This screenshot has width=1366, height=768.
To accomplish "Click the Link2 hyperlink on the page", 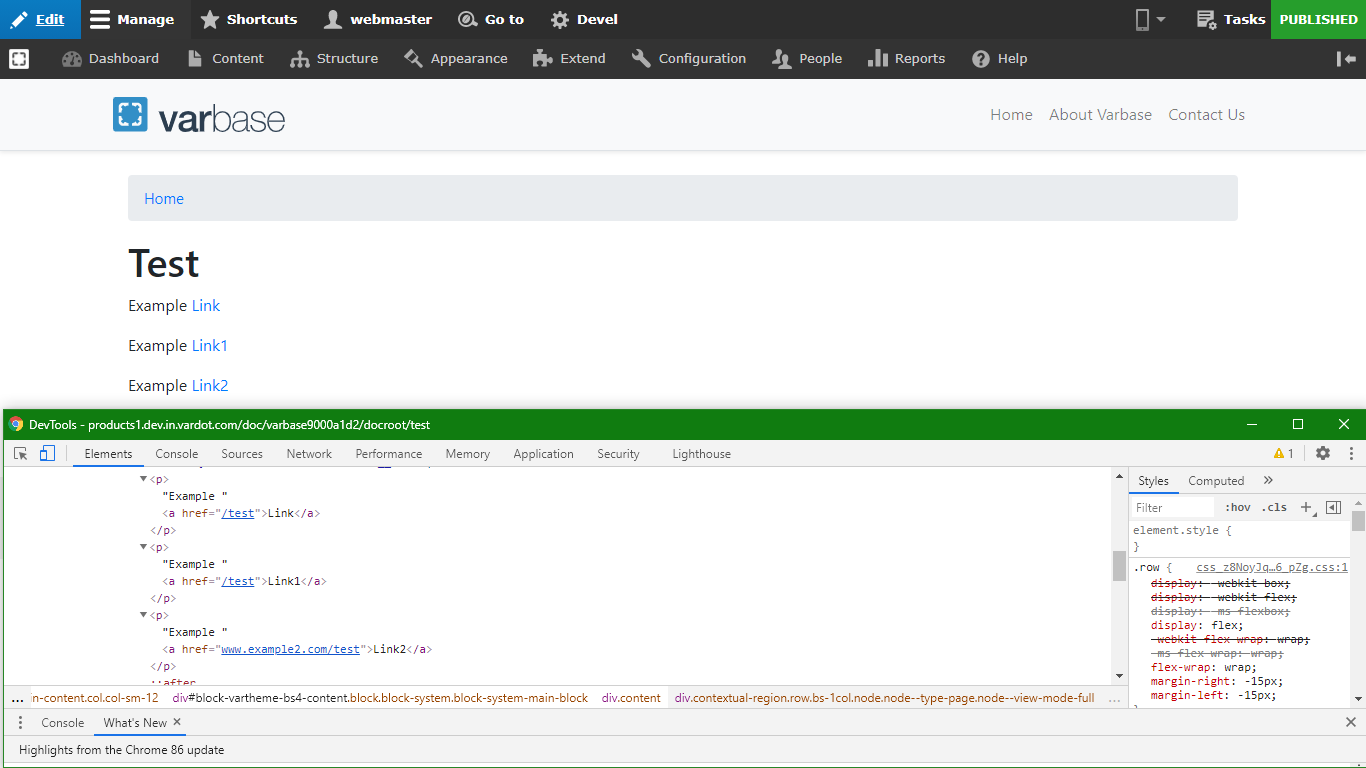I will [210, 386].
